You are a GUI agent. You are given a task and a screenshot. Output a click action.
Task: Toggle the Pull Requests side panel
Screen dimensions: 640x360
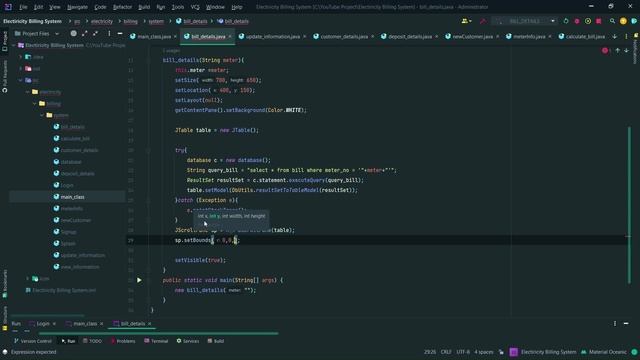click(x=4, y=76)
